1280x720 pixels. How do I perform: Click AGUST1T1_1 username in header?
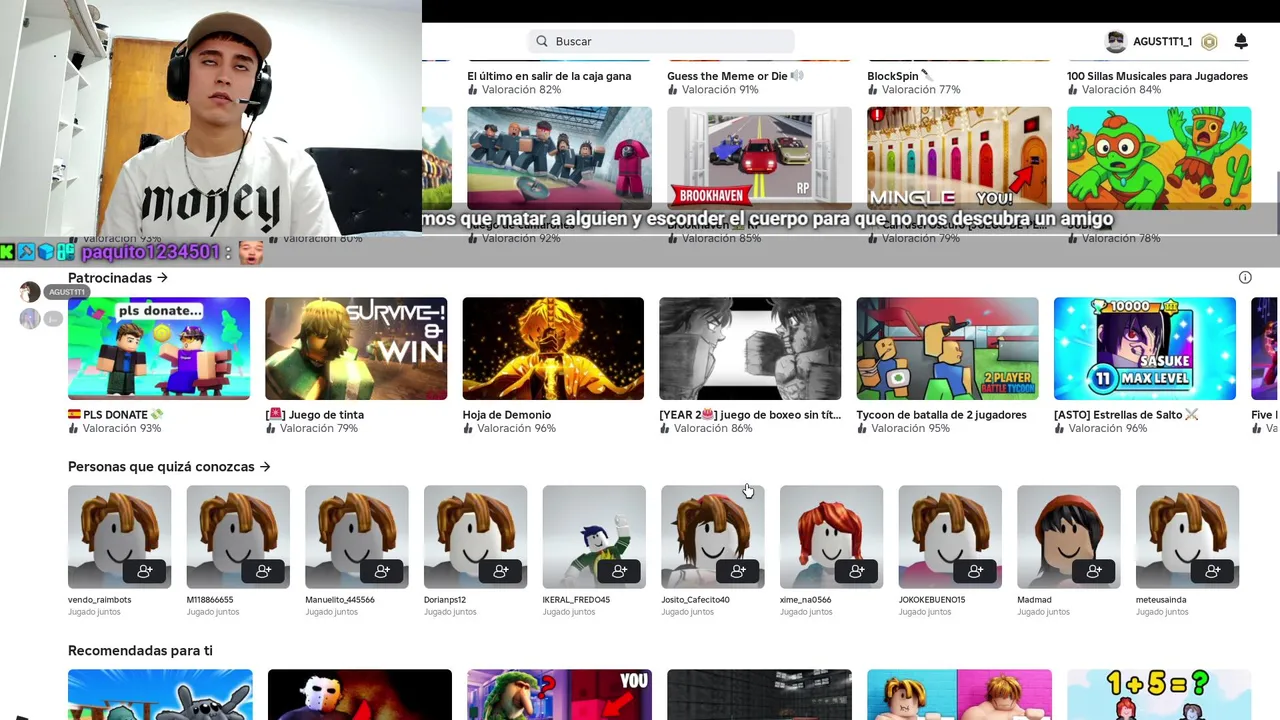(1162, 42)
